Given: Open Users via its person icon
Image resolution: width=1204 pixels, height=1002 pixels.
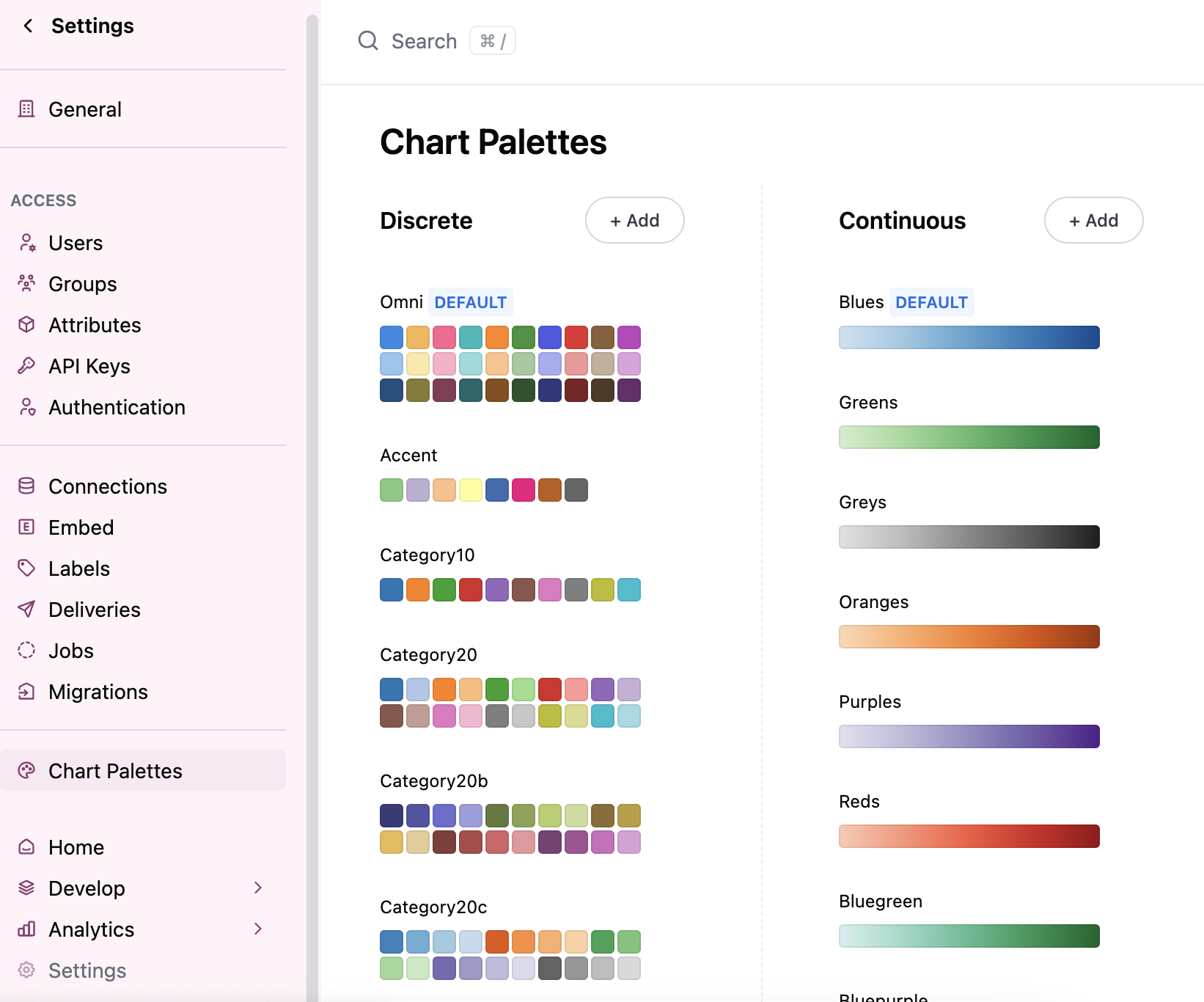Looking at the screenshot, I should point(27,243).
